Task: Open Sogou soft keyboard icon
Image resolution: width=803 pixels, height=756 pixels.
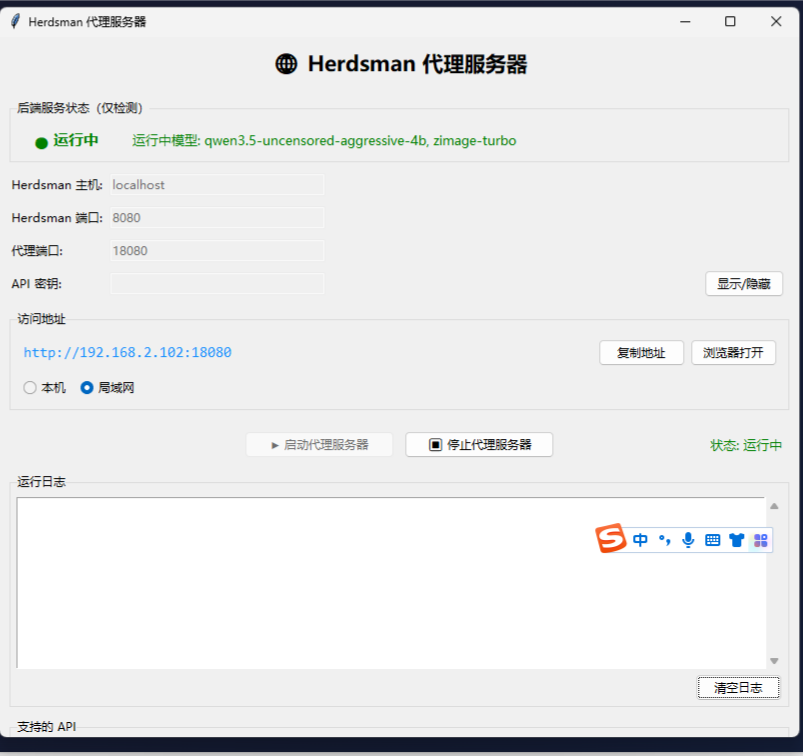Action: pos(712,540)
